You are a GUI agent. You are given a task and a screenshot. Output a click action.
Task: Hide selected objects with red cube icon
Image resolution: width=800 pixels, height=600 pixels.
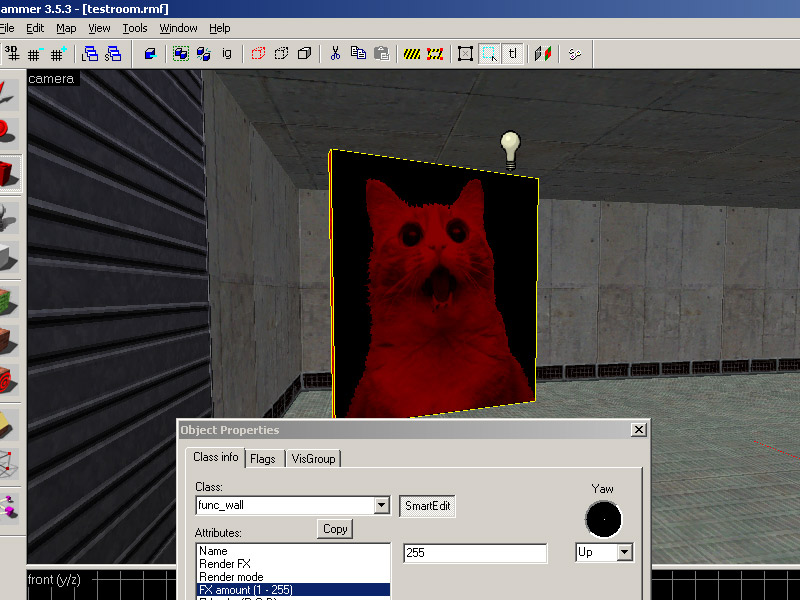pyautogui.click(x=258, y=53)
